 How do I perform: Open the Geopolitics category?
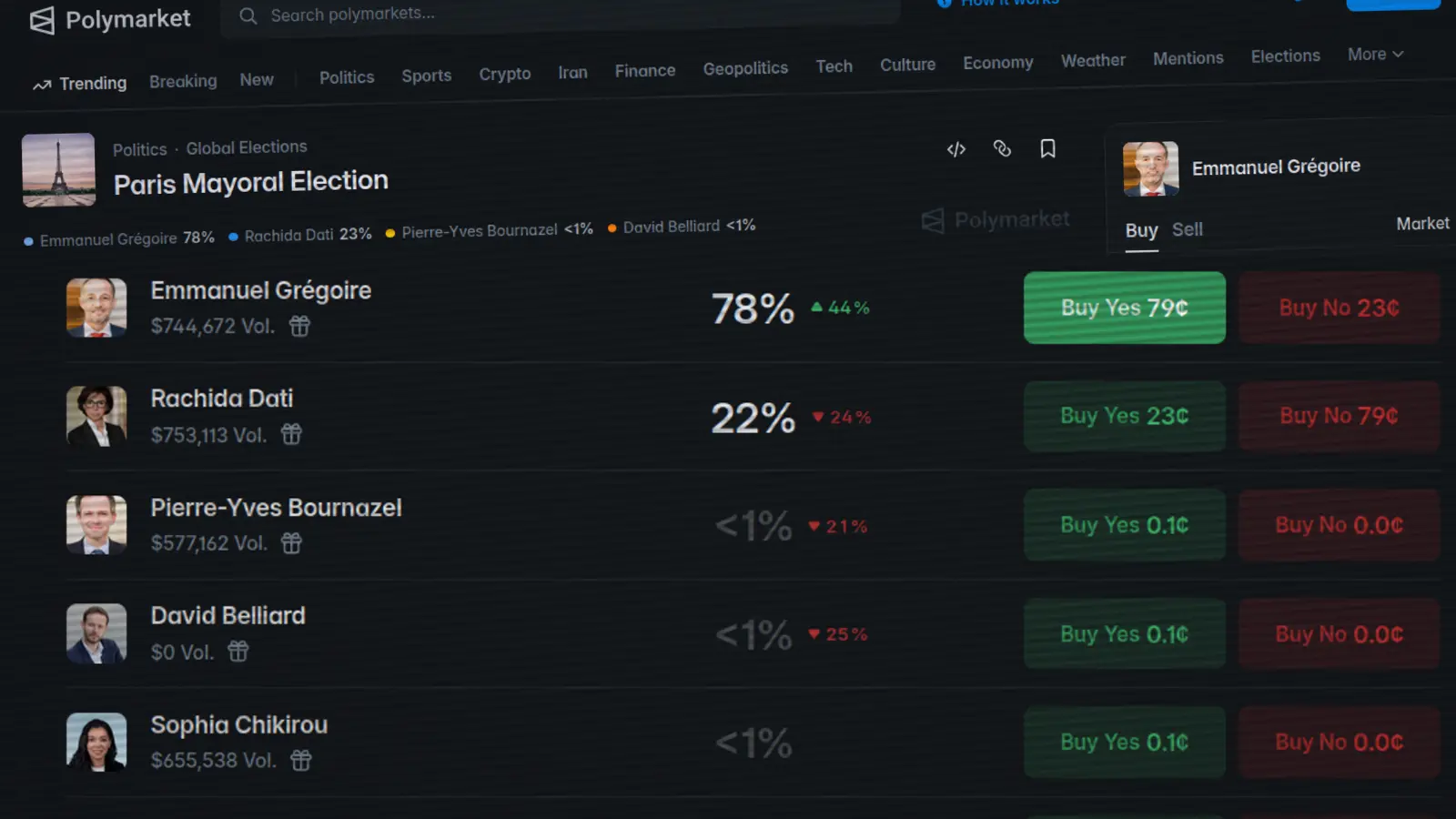(x=745, y=68)
